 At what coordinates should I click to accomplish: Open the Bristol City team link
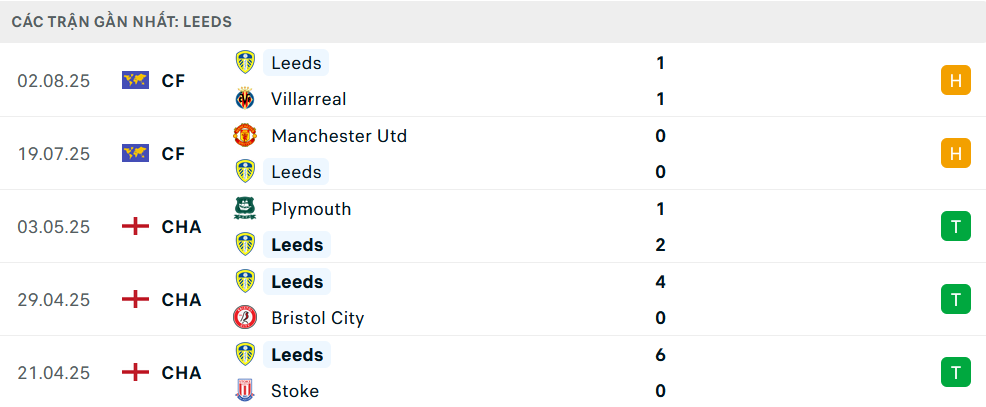[317, 318]
